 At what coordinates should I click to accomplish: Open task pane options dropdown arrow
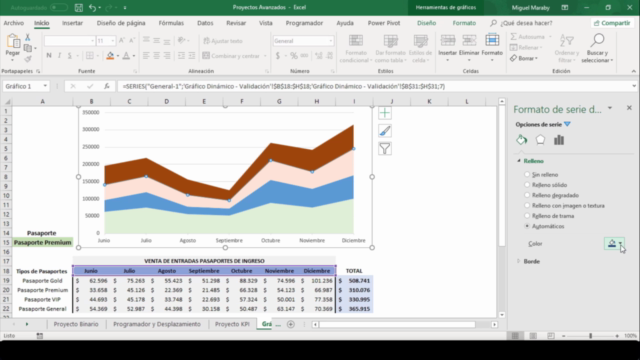point(610,108)
